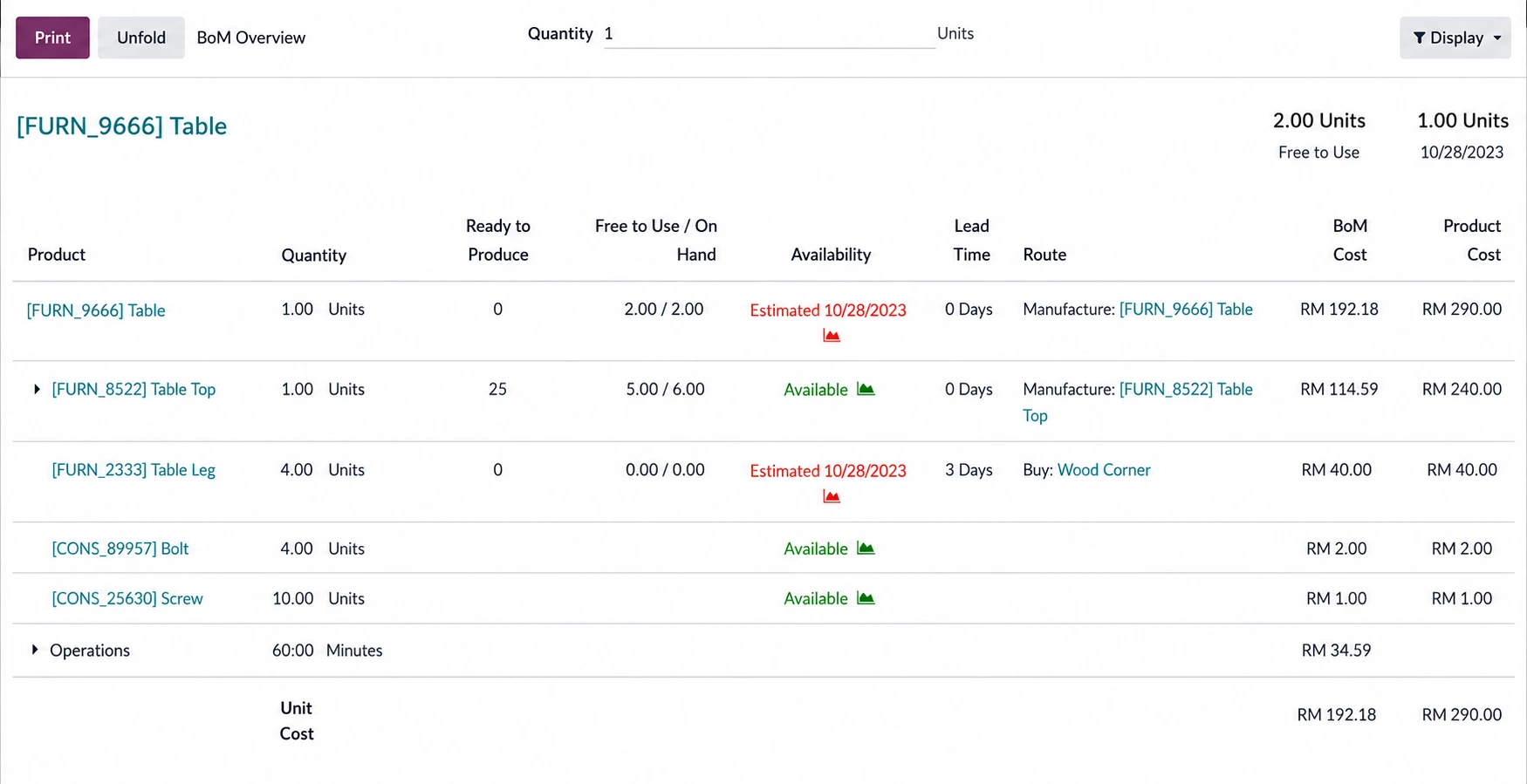Screen dimensions: 1527x784
Task: Open forecast chart icon for Bolt row
Action: [866, 549]
